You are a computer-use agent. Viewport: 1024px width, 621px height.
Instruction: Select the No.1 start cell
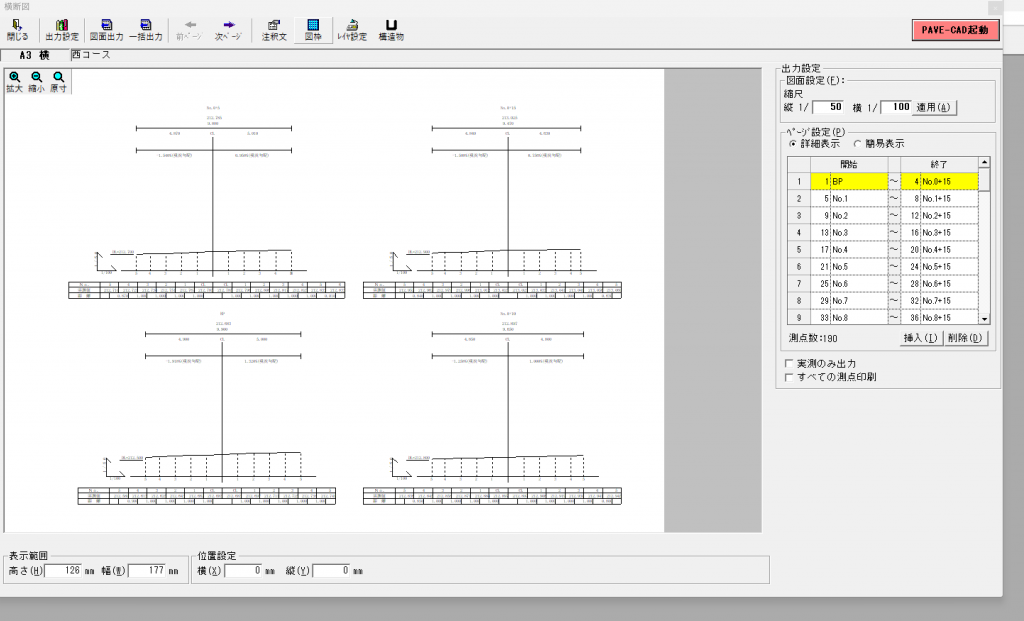point(849,199)
